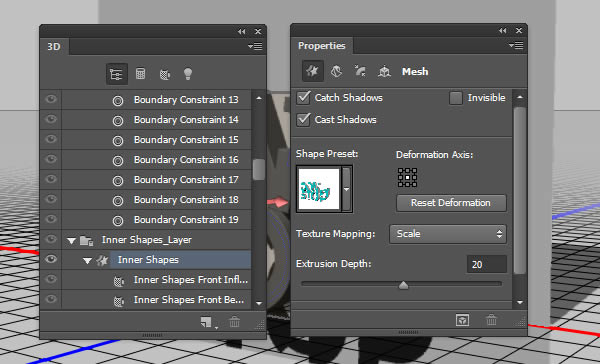The image size is (600, 364).
Task: Click Boundary Constraint 16 circle icon
Action: point(118,161)
